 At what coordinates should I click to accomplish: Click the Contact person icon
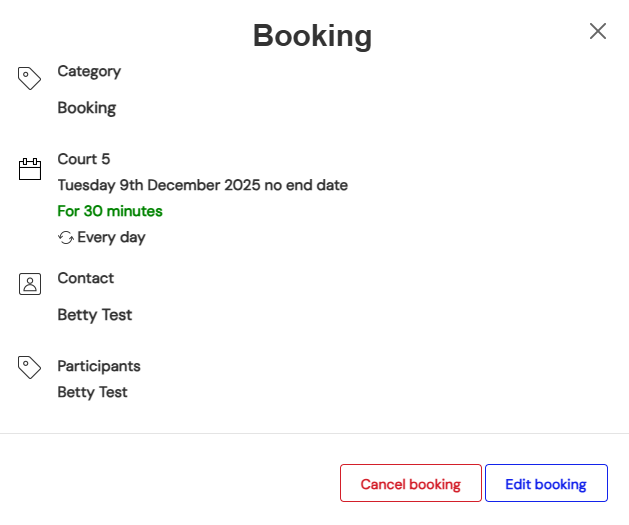click(x=30, y=284)
